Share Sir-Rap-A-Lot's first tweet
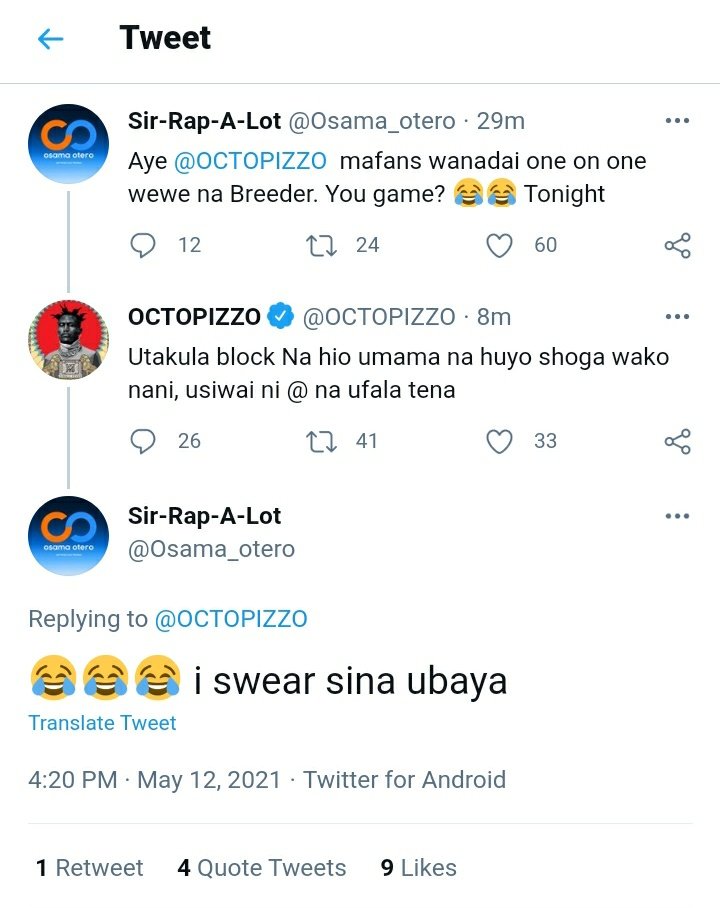This screenshot has width=720, height=908. 677,246
